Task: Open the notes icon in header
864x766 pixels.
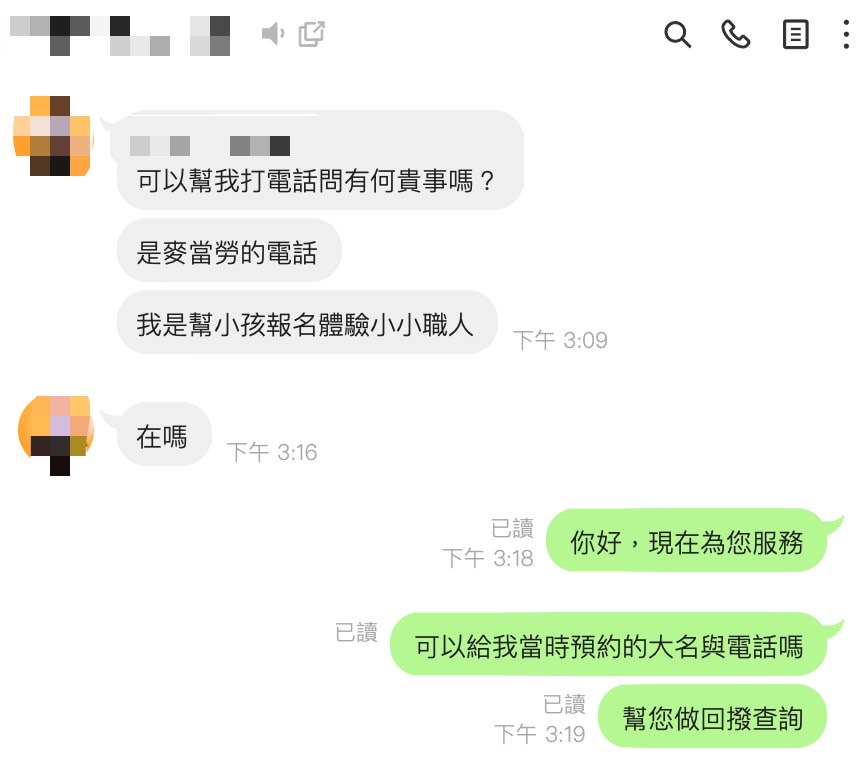Action: pyautogui.click(x=795, y=35)
